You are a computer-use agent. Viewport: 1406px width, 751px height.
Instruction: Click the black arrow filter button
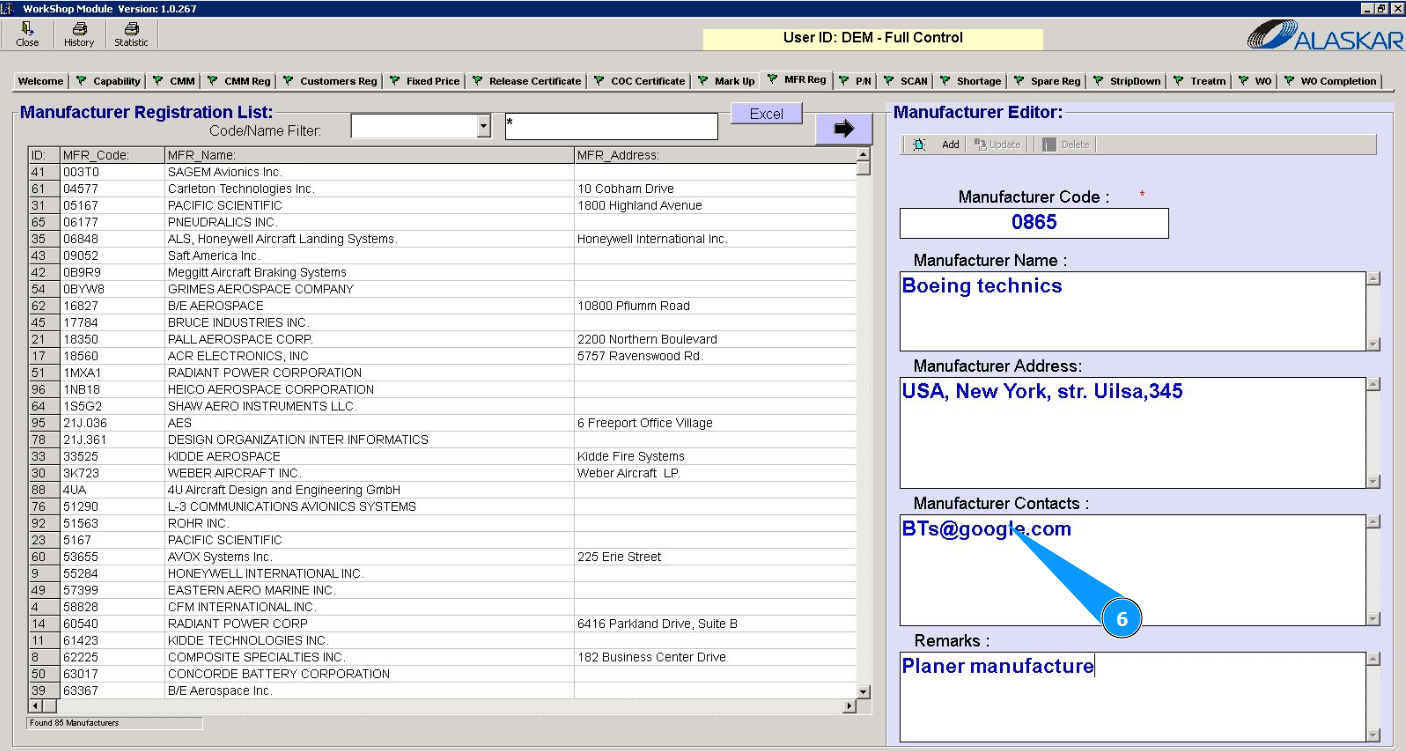[844, 129]
